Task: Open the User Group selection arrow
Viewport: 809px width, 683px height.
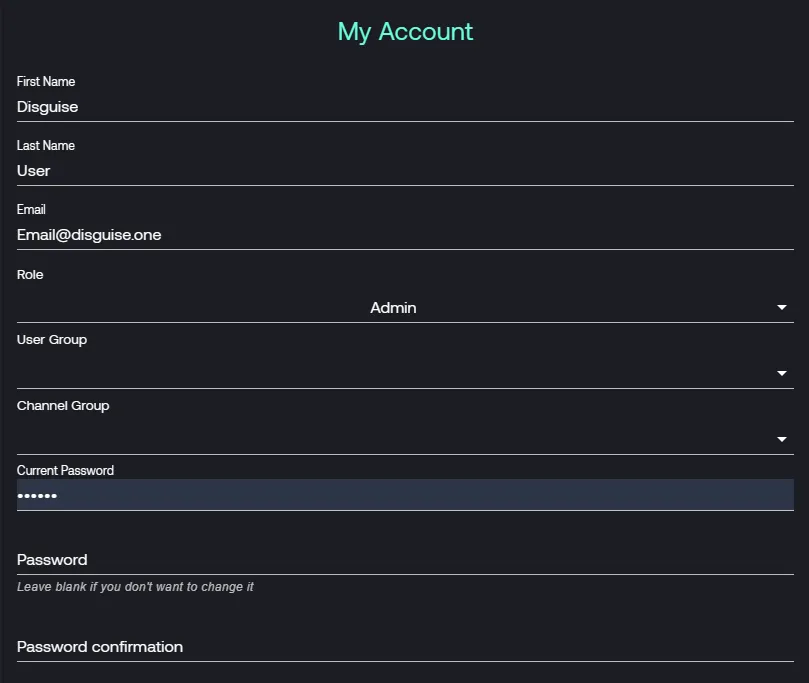Action: tap(781, 372)
